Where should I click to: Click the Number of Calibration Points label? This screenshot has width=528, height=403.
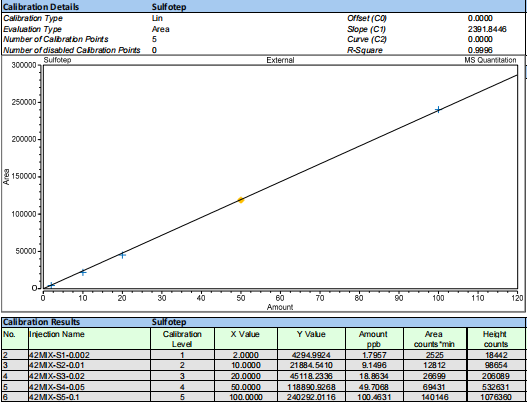pyautogui.click(x=56, y=39)
